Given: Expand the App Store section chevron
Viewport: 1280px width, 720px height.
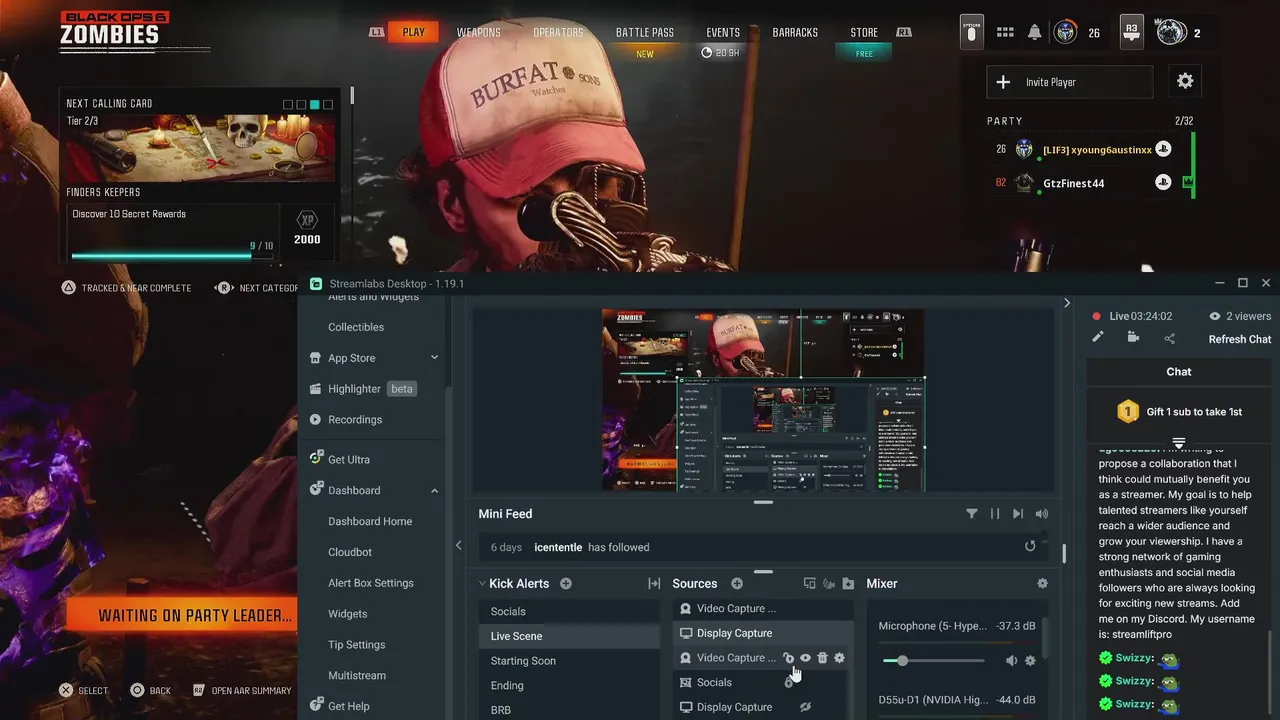Looking at the screenshot, I should 434,358.
